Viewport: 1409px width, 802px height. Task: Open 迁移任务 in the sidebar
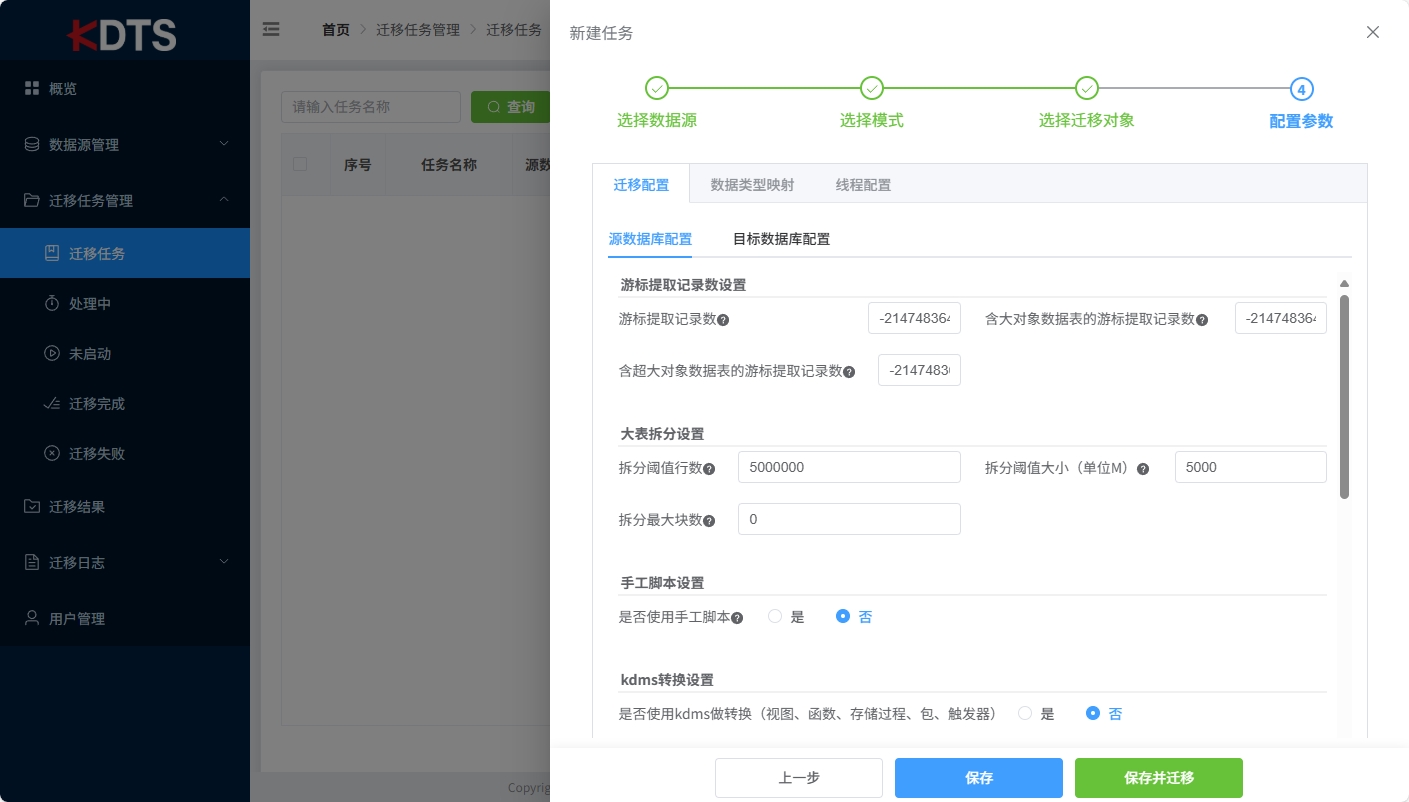coord(125,253)
